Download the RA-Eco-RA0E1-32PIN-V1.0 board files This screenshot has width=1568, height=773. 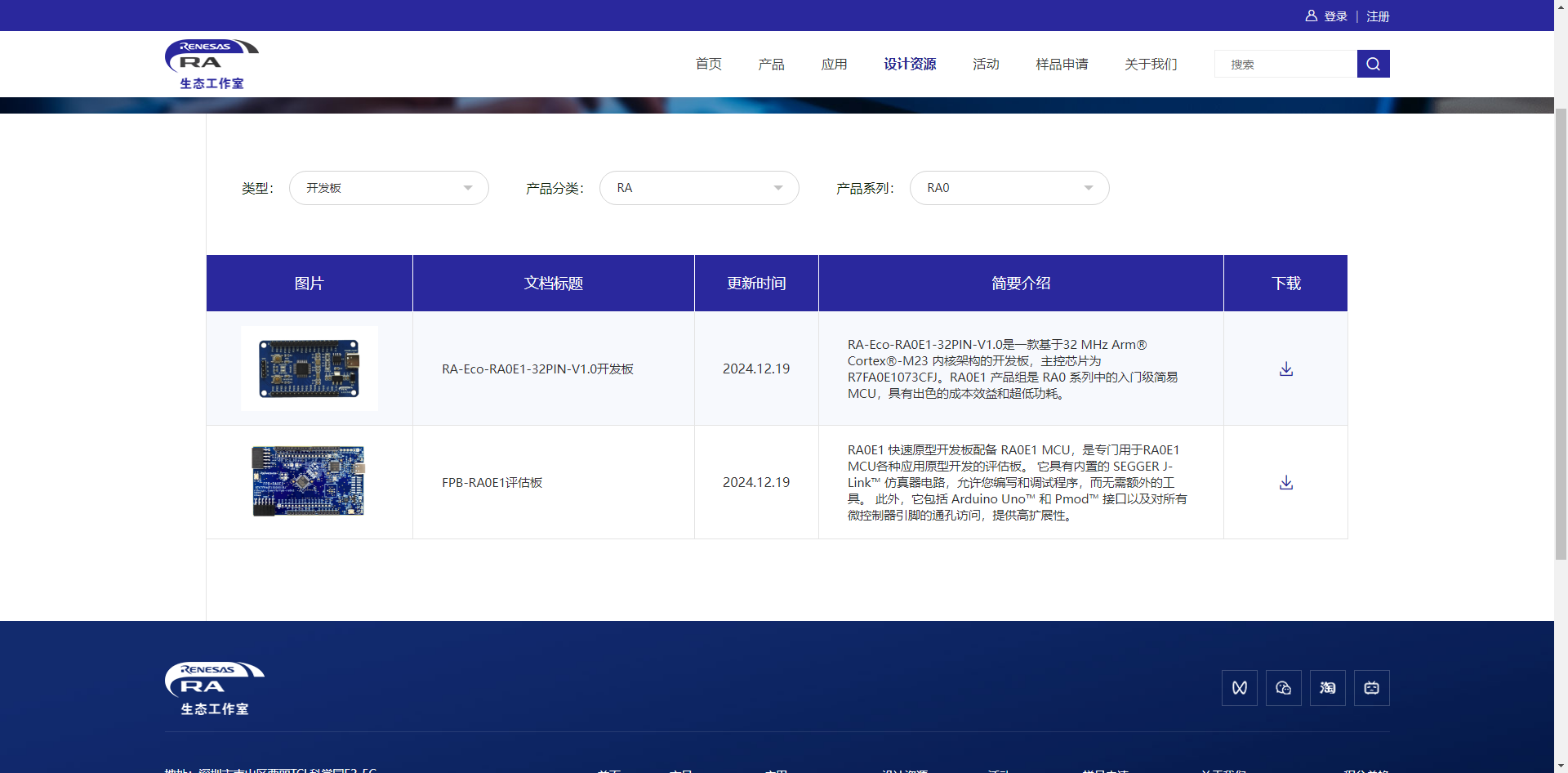[x=1285, y=369]
